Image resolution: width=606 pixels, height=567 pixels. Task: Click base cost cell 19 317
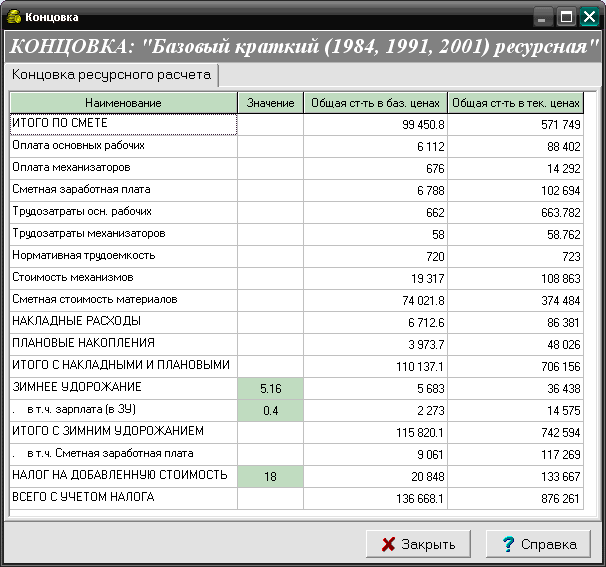[x=375, y=279]
